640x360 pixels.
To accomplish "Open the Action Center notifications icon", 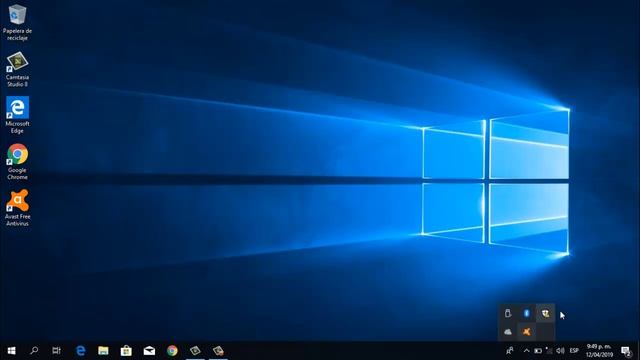I will point(626,351).
